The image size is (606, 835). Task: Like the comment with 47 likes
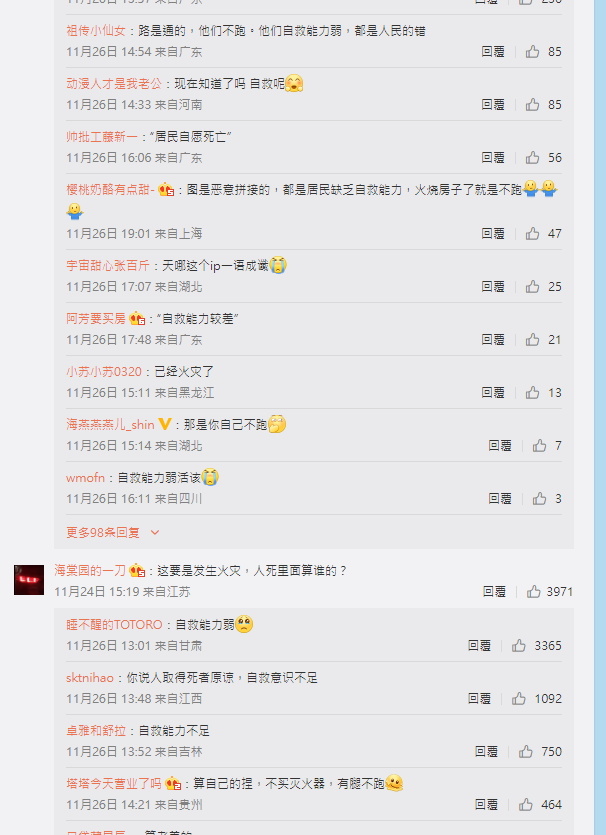[x=533, y=233]
